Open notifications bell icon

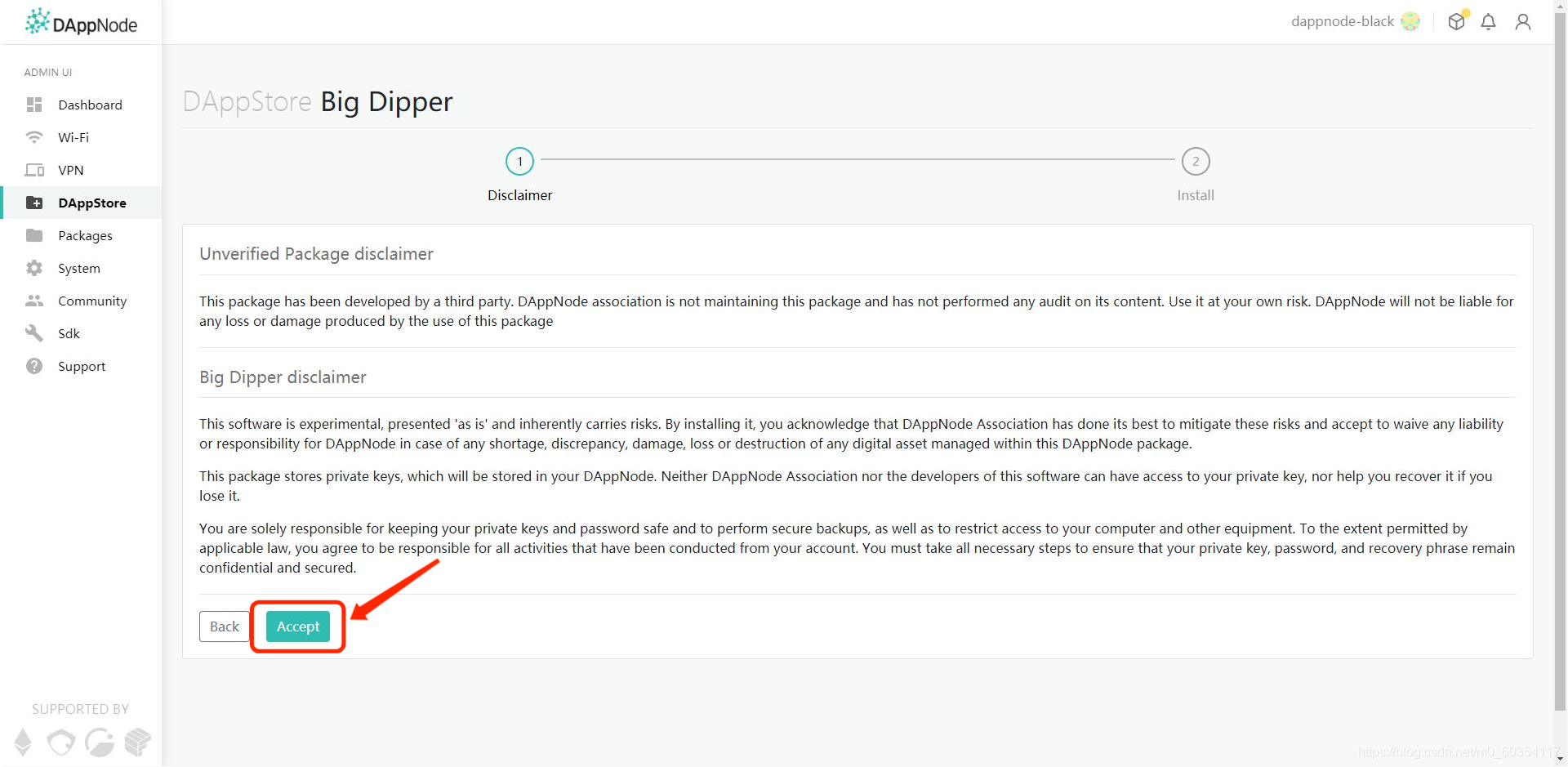click(x=1489, y=22)
